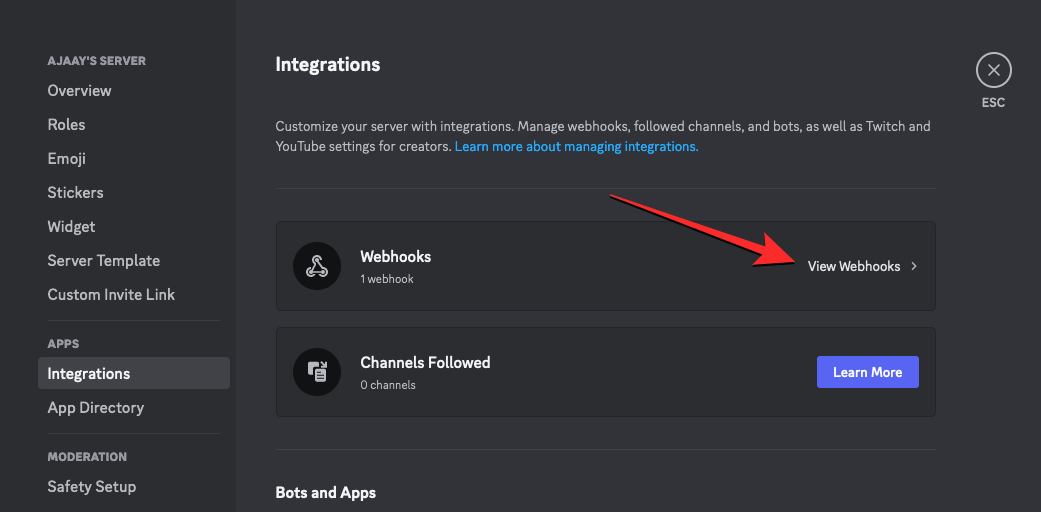
Task: Open Server Template settings
Action: (104, 261)
